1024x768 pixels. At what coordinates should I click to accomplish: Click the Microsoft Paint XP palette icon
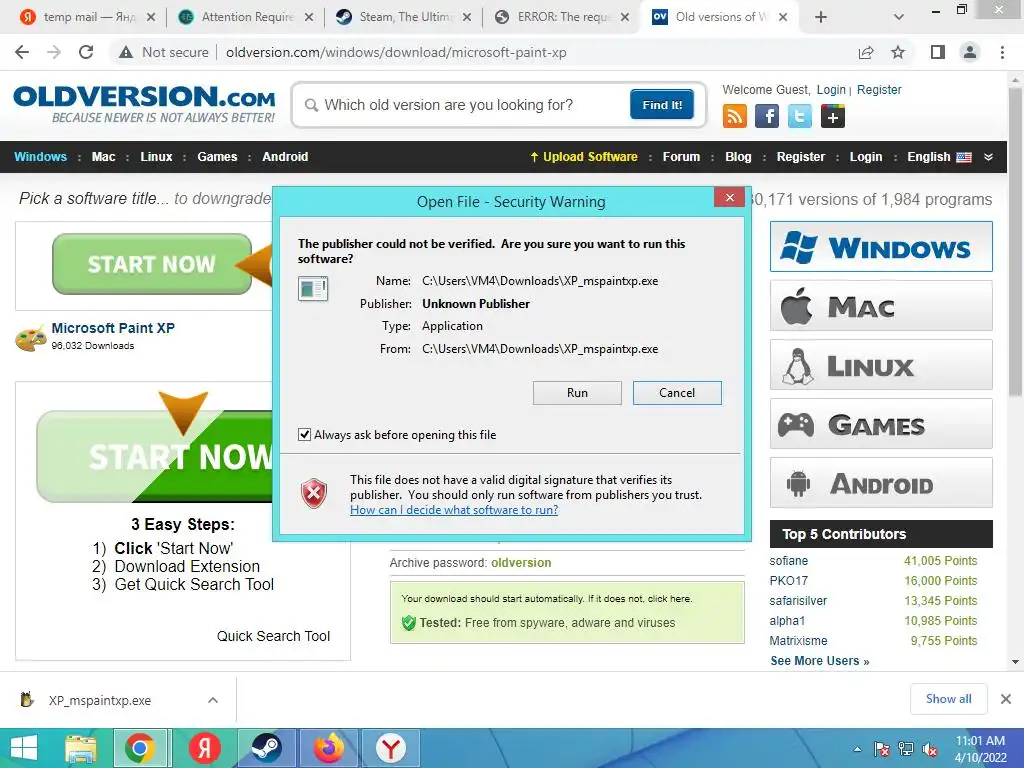tap(31, 338)
